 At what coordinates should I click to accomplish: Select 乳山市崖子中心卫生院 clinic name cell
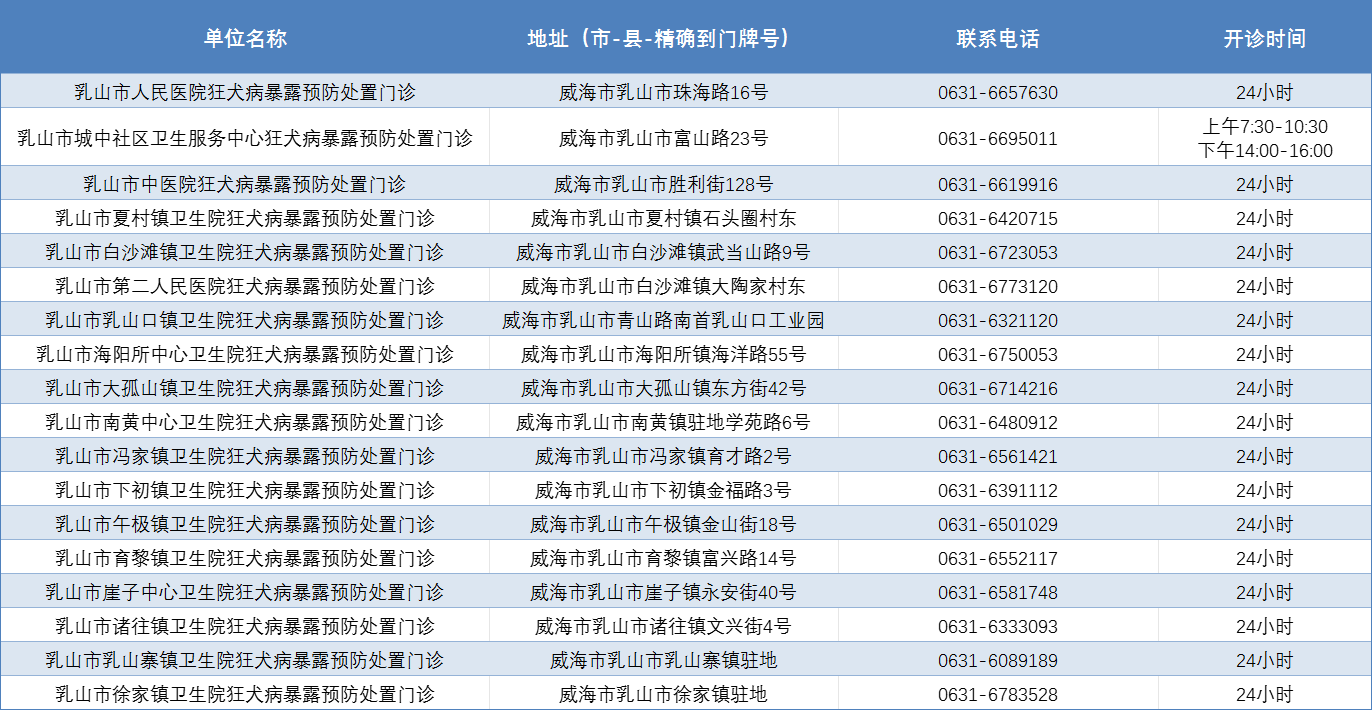(x=245, y=592)
